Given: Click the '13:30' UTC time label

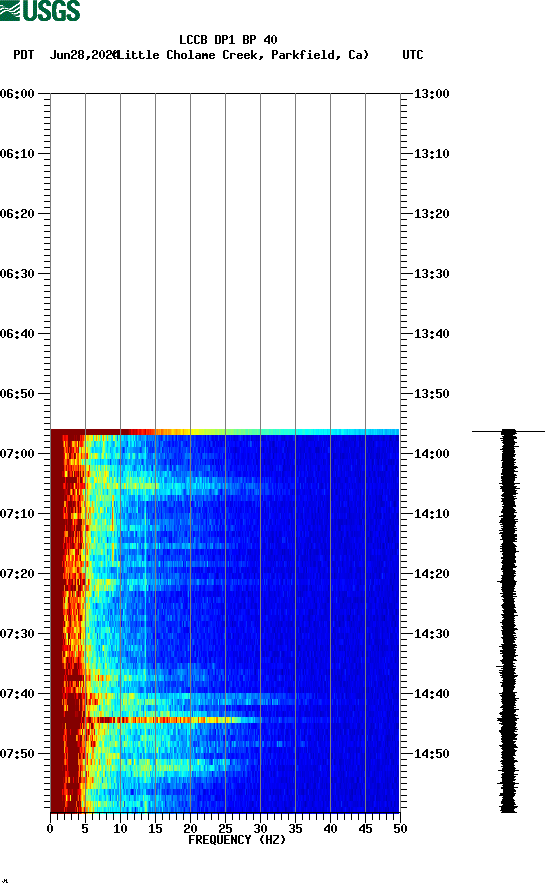Looking at the screenshot, I should pos(431,274).
